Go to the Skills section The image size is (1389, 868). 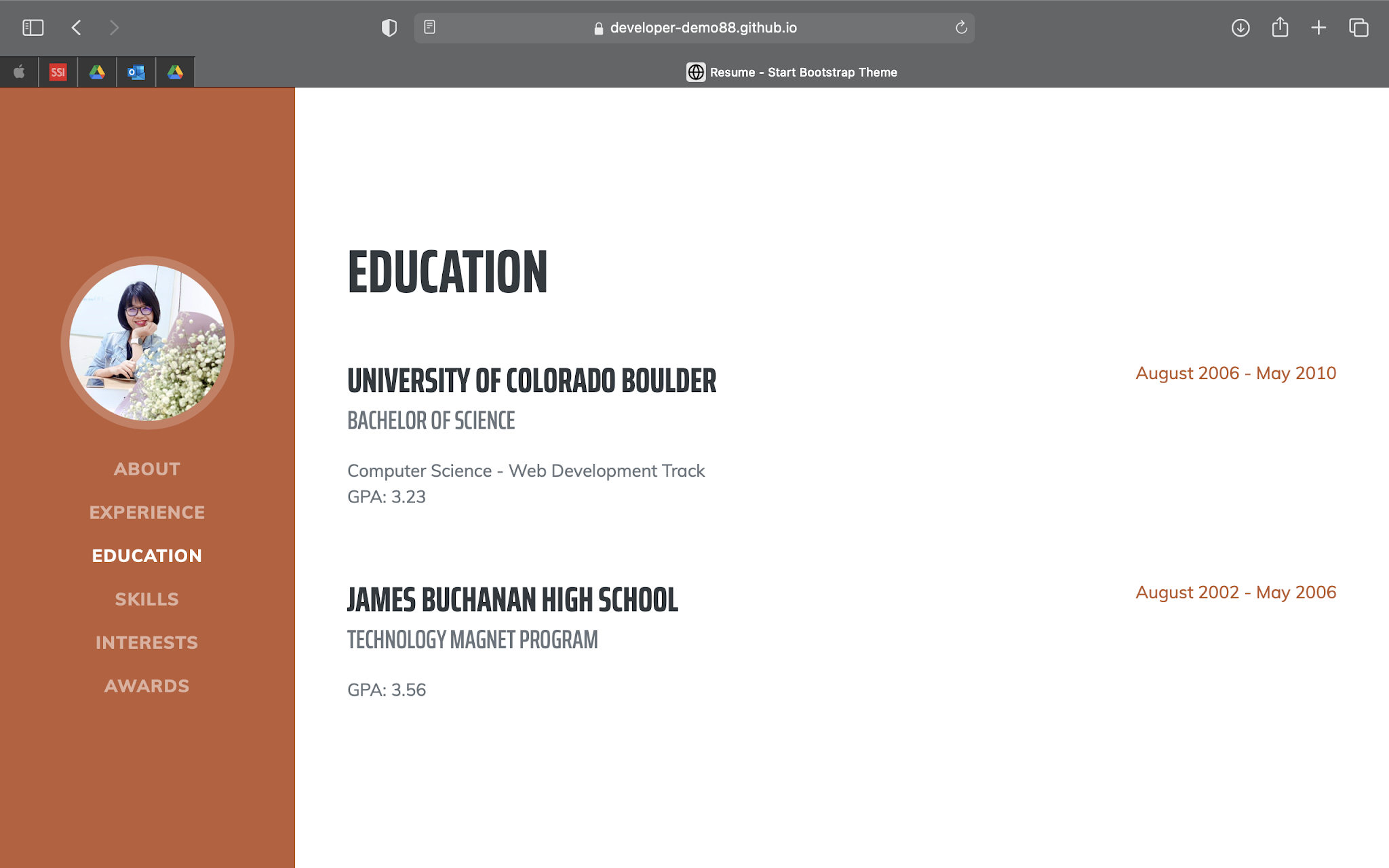click(147, 599)
